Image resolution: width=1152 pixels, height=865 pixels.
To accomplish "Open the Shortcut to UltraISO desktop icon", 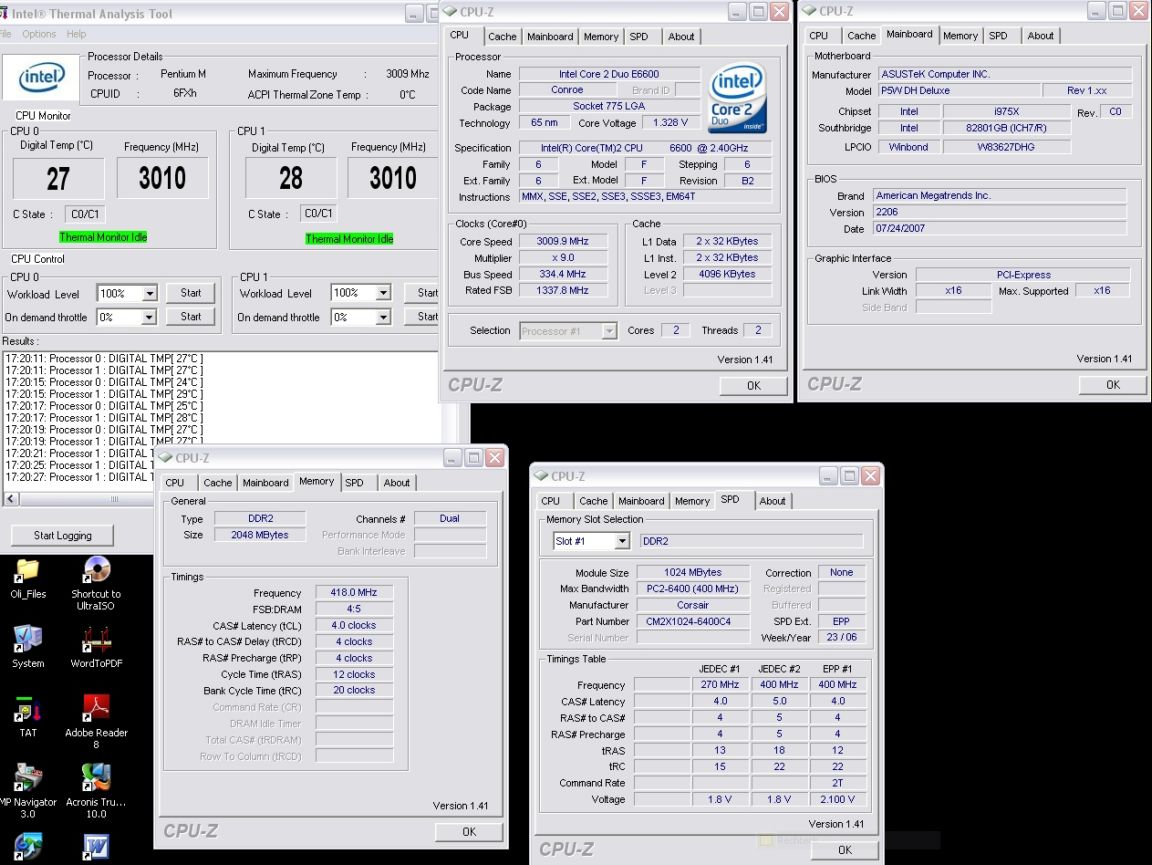I will click(x=96, y=583).
